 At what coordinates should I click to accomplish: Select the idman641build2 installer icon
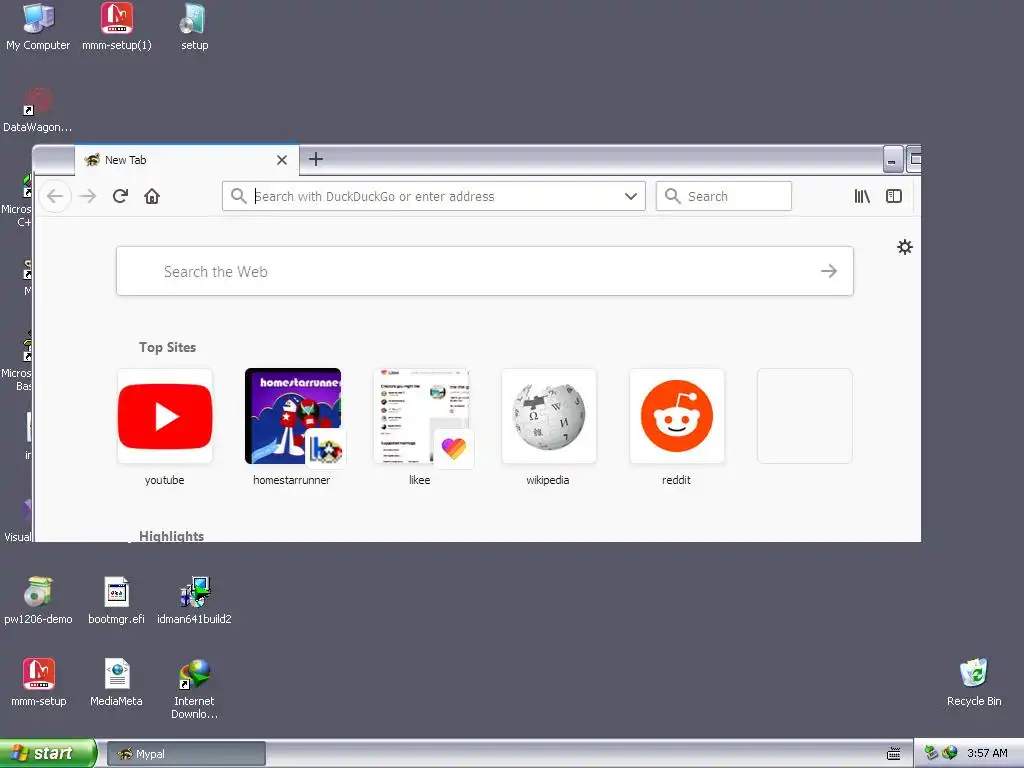(194, 601)
